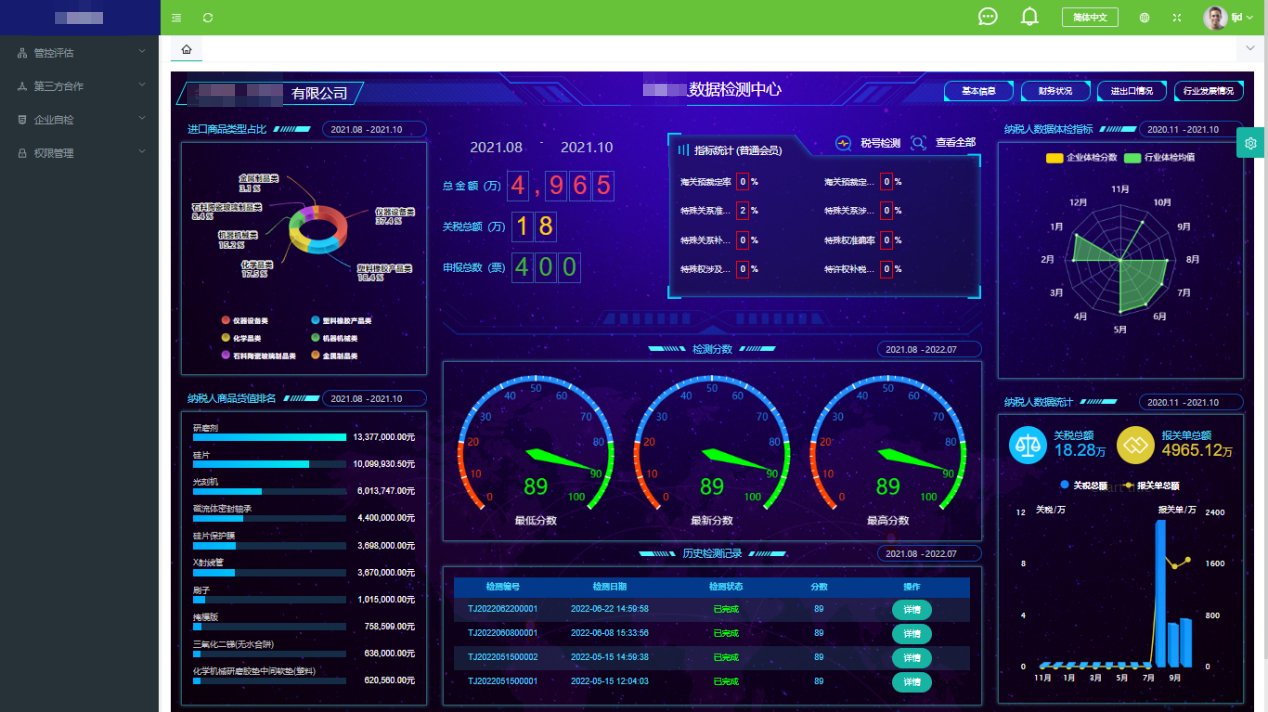
Task: Click the 研磨剂 ranking progress bar
Action: pos(270,437)
